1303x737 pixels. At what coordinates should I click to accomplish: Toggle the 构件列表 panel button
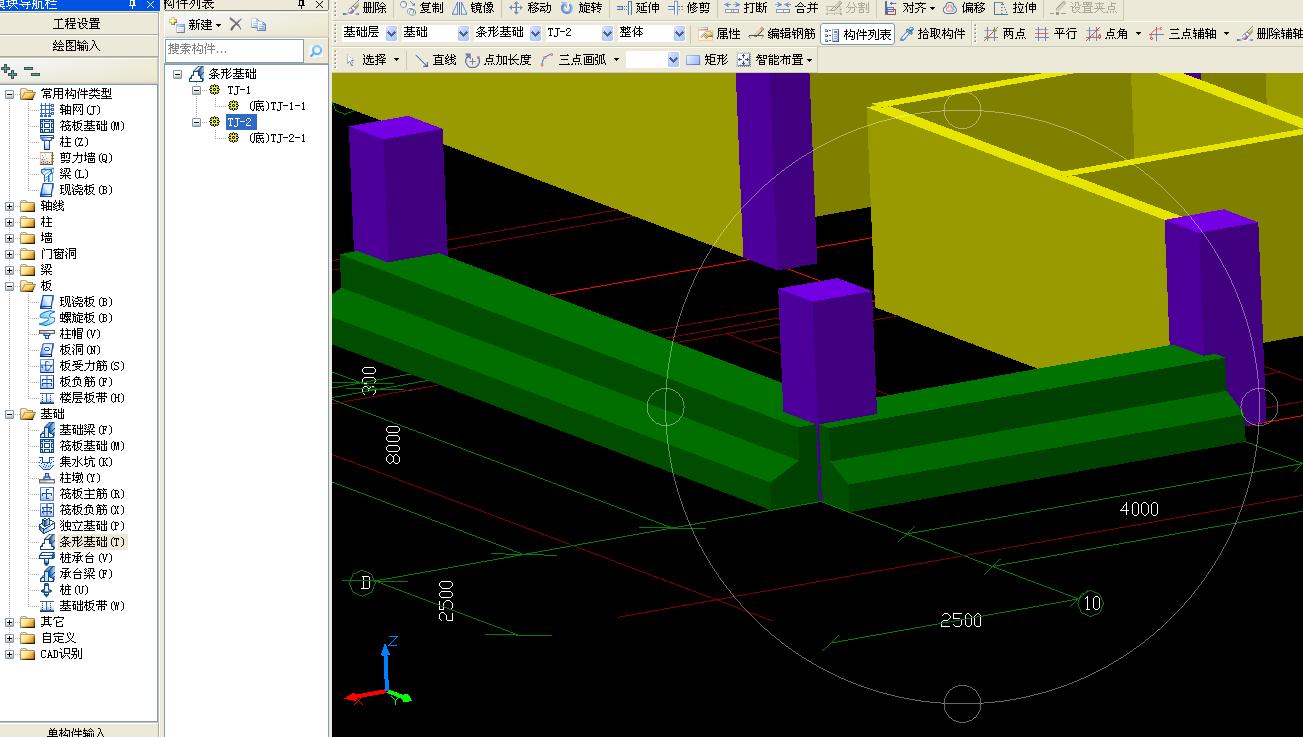(858, 34)
